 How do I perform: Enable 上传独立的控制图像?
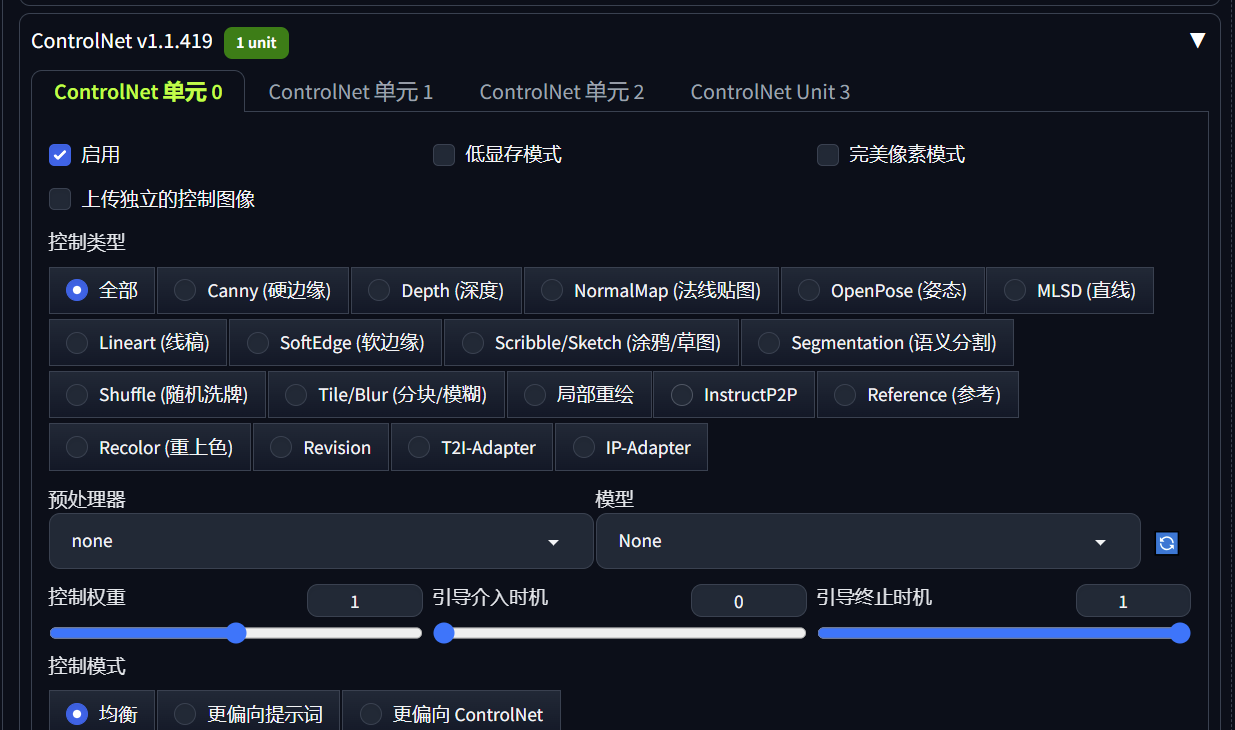60,199
